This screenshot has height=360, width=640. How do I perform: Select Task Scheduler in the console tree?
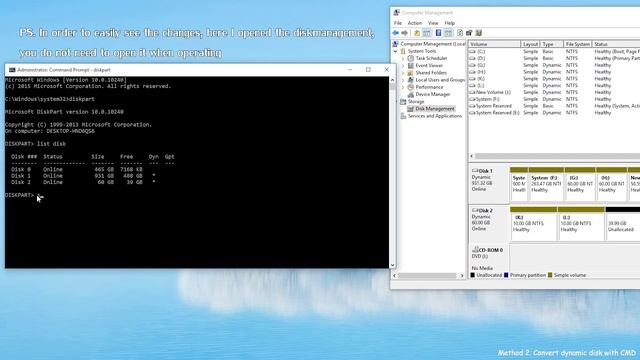pos(431,58)
